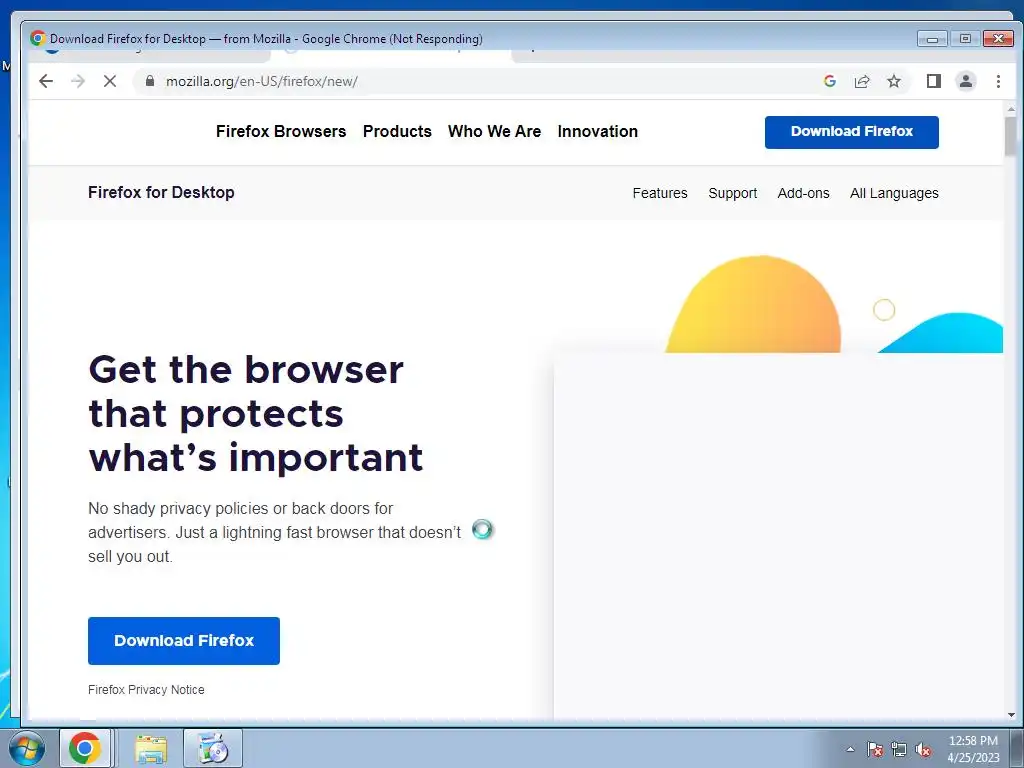Screen dimensions: 1024x768
Task: Open the Innovation menu
Action: click(x=598, y=131)
